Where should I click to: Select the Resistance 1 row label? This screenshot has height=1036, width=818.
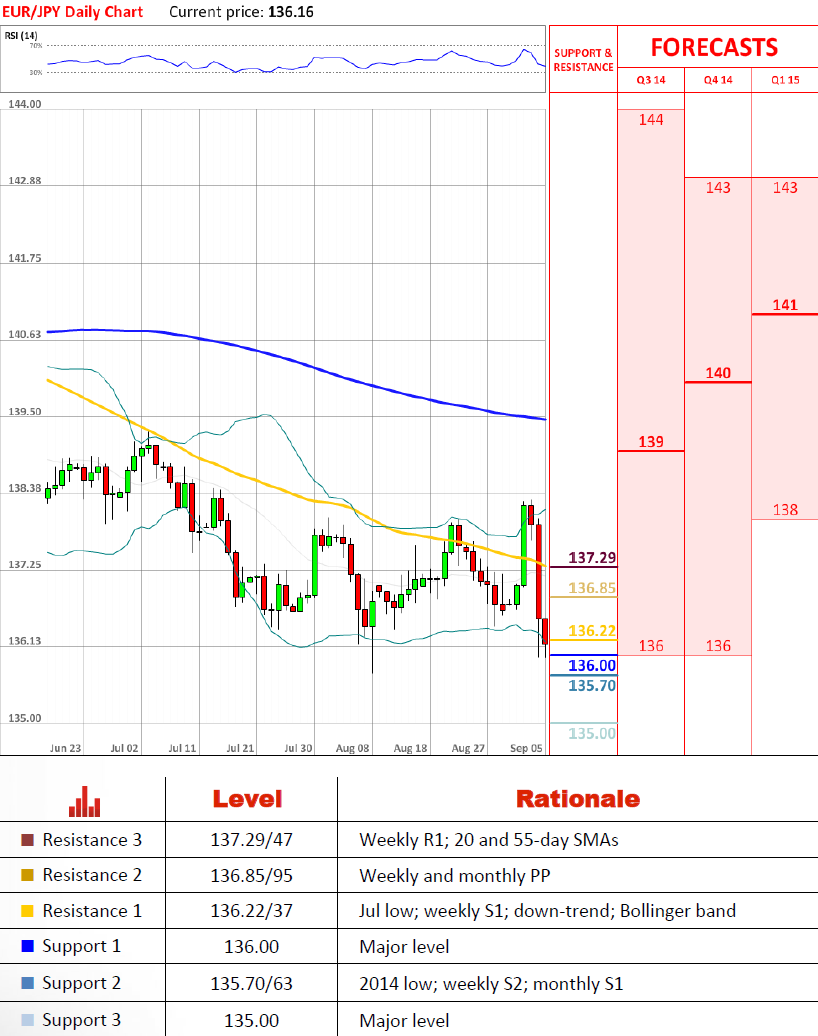[x=92, y=911]
